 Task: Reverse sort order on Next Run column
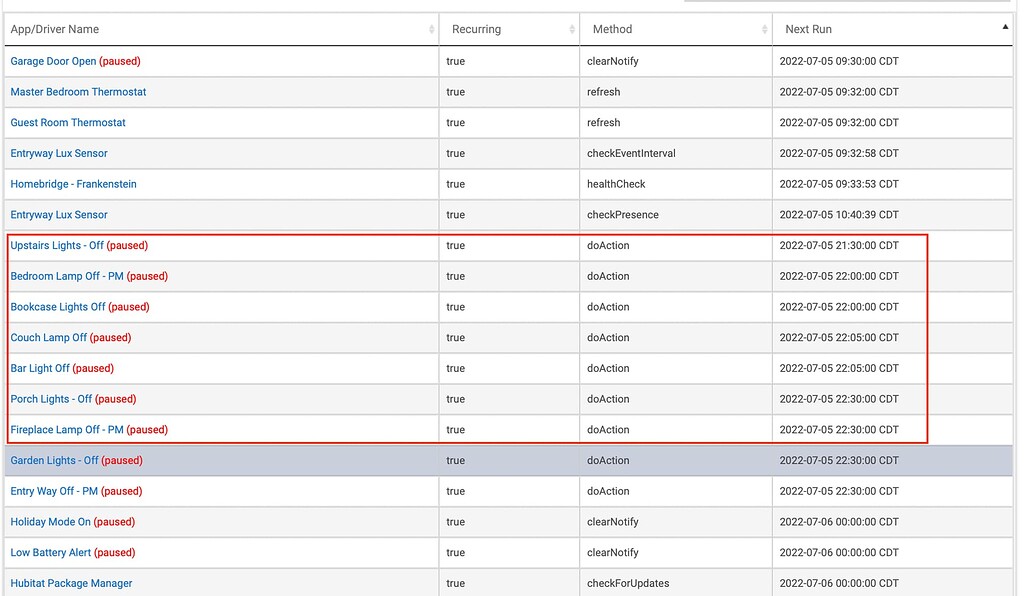(1004, 29)
